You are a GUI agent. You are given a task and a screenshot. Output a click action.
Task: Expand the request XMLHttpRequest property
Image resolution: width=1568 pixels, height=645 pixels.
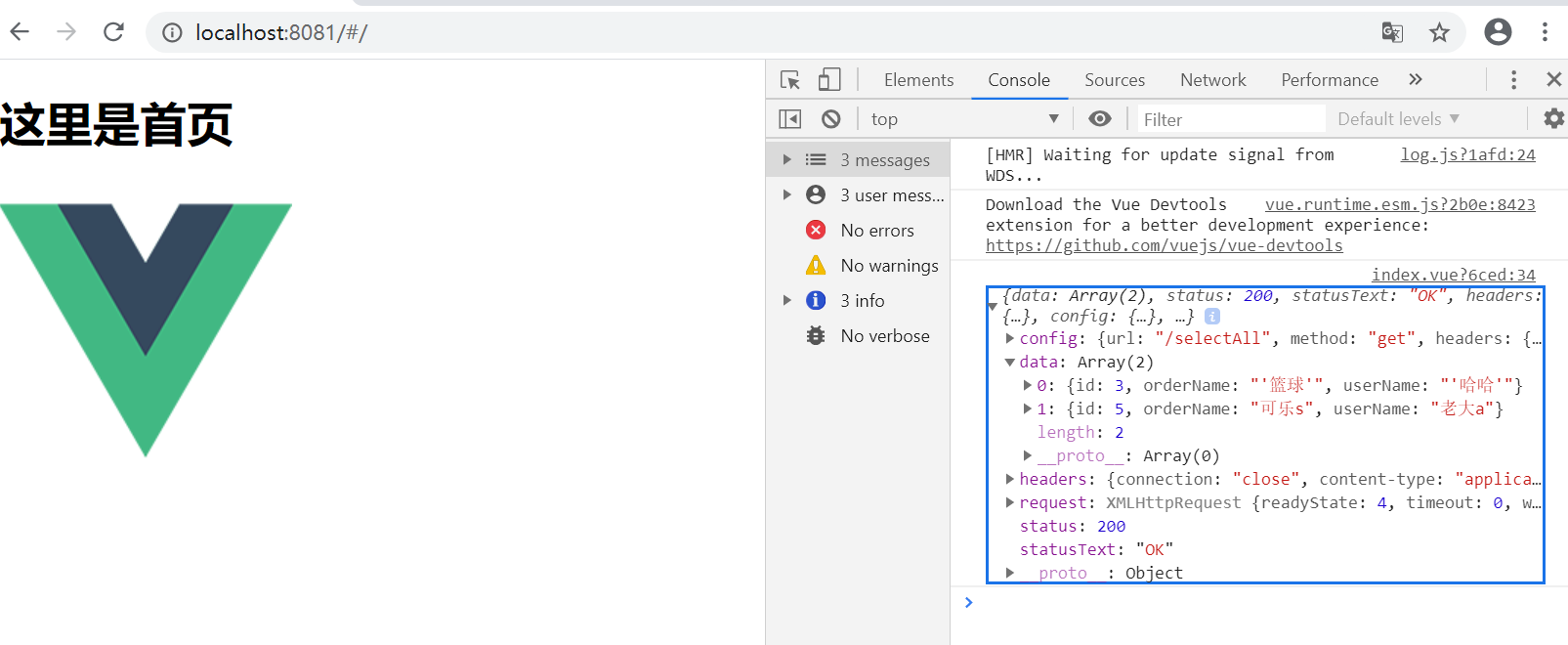point(1010,502)
